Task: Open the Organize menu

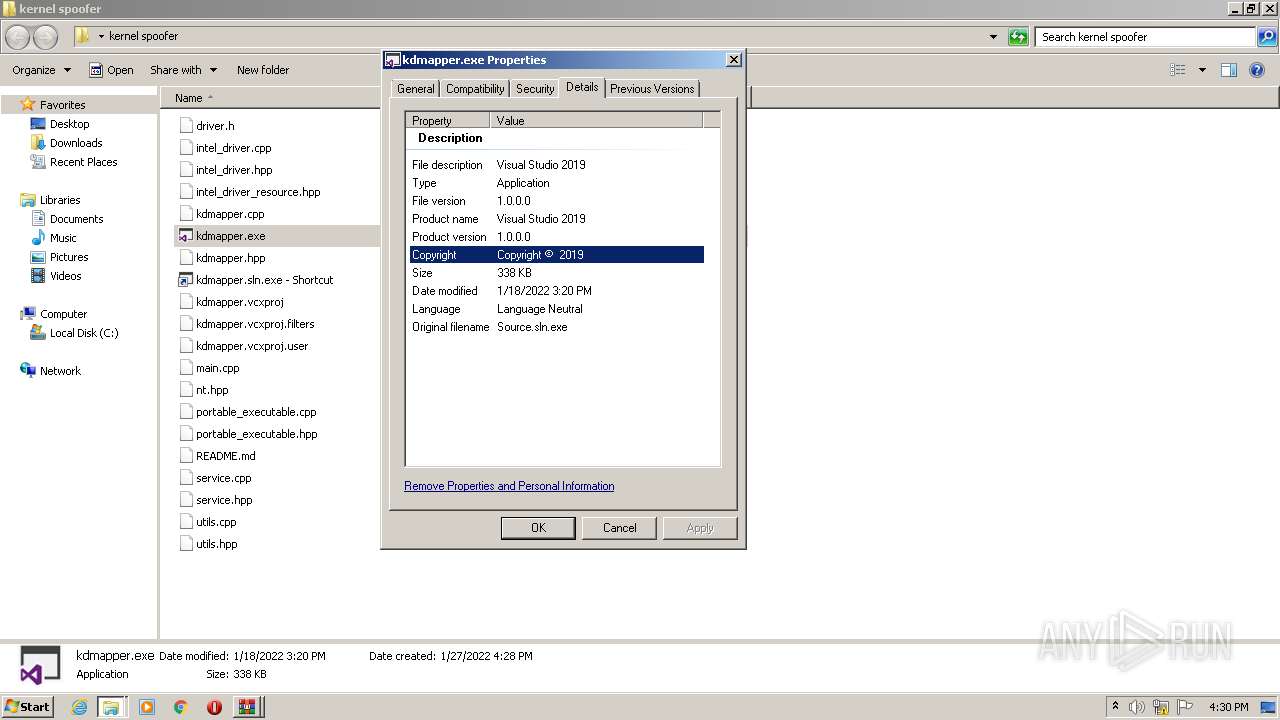Action: pos(41,70)
